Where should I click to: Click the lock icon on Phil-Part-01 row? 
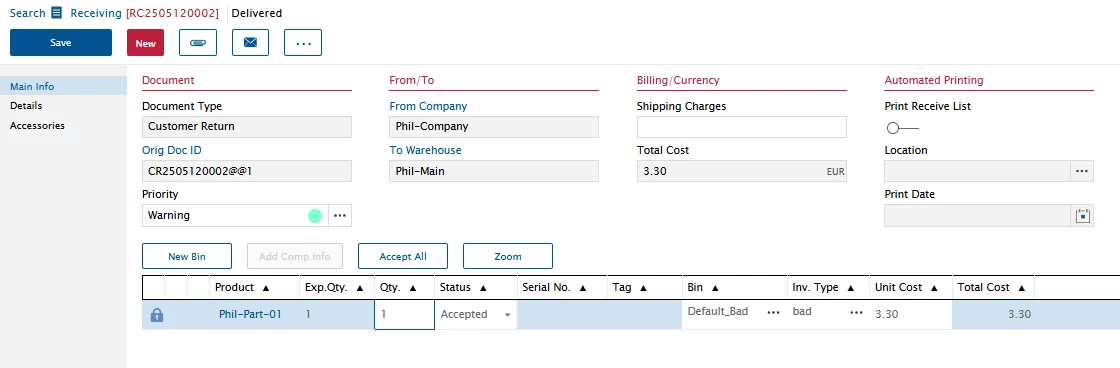157,314
